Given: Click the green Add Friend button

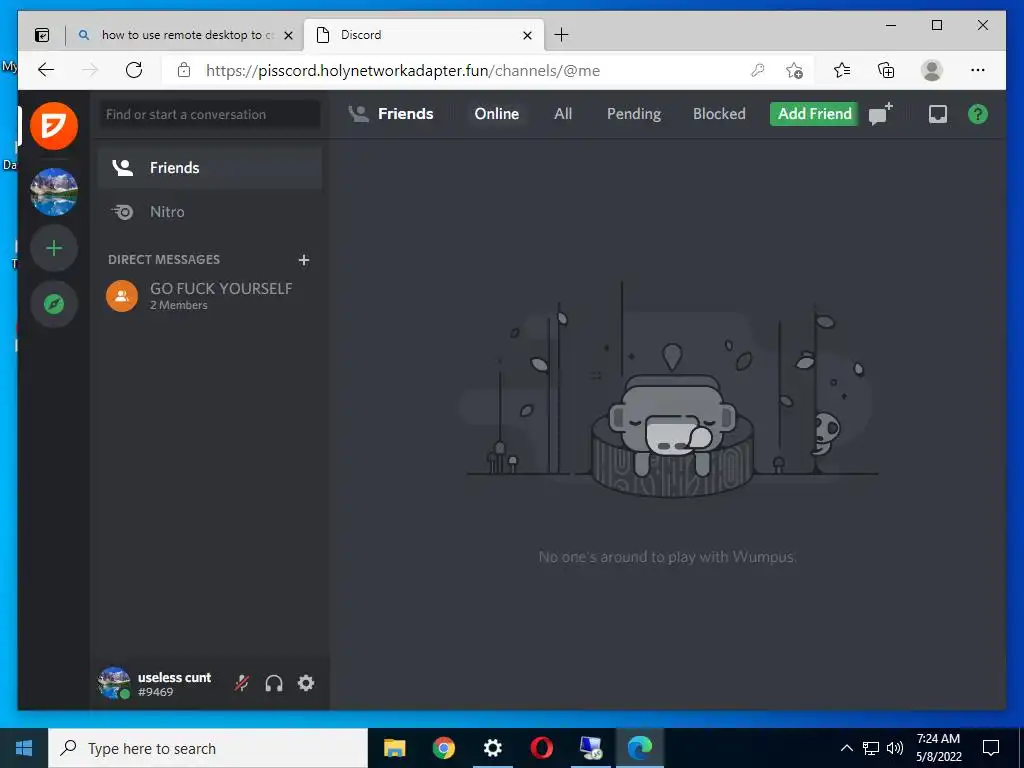Looking at the screenshot, I should click(814, 114).
